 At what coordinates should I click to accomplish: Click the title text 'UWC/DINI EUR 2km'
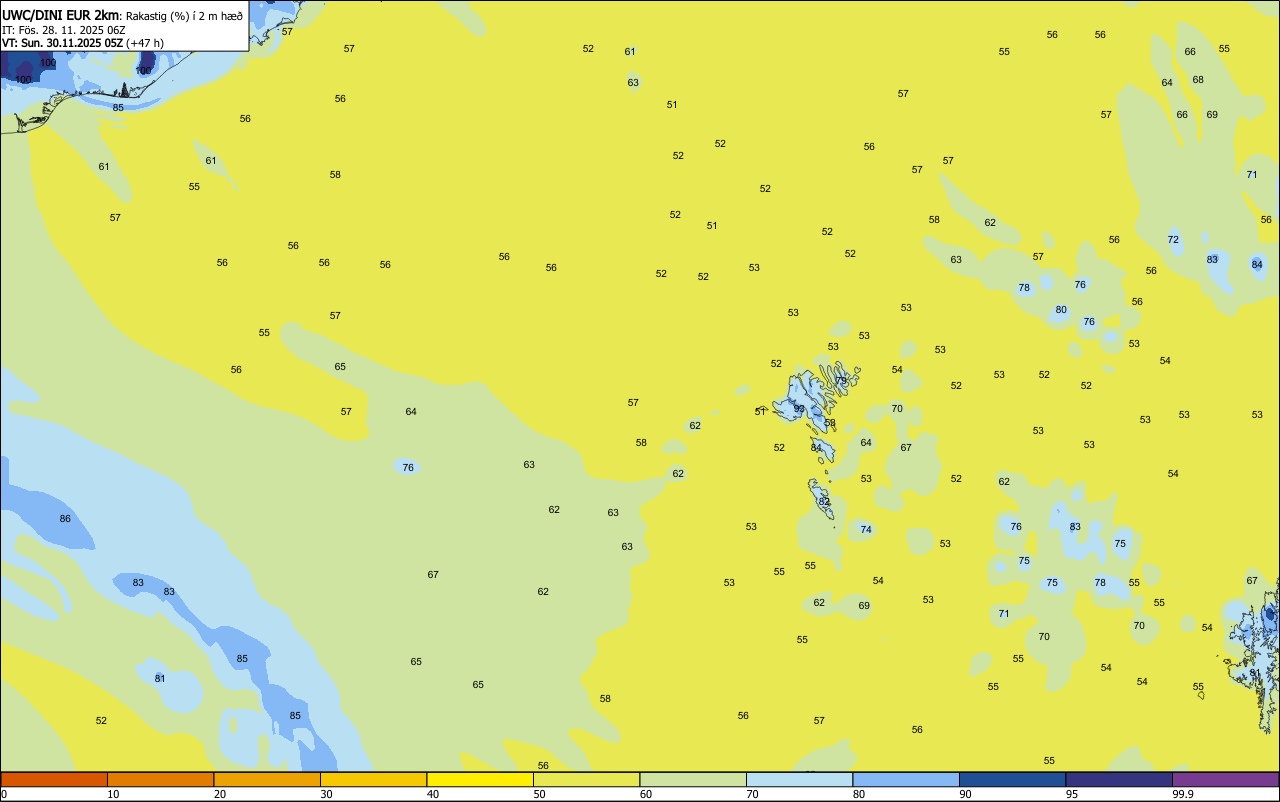[61, 15]
